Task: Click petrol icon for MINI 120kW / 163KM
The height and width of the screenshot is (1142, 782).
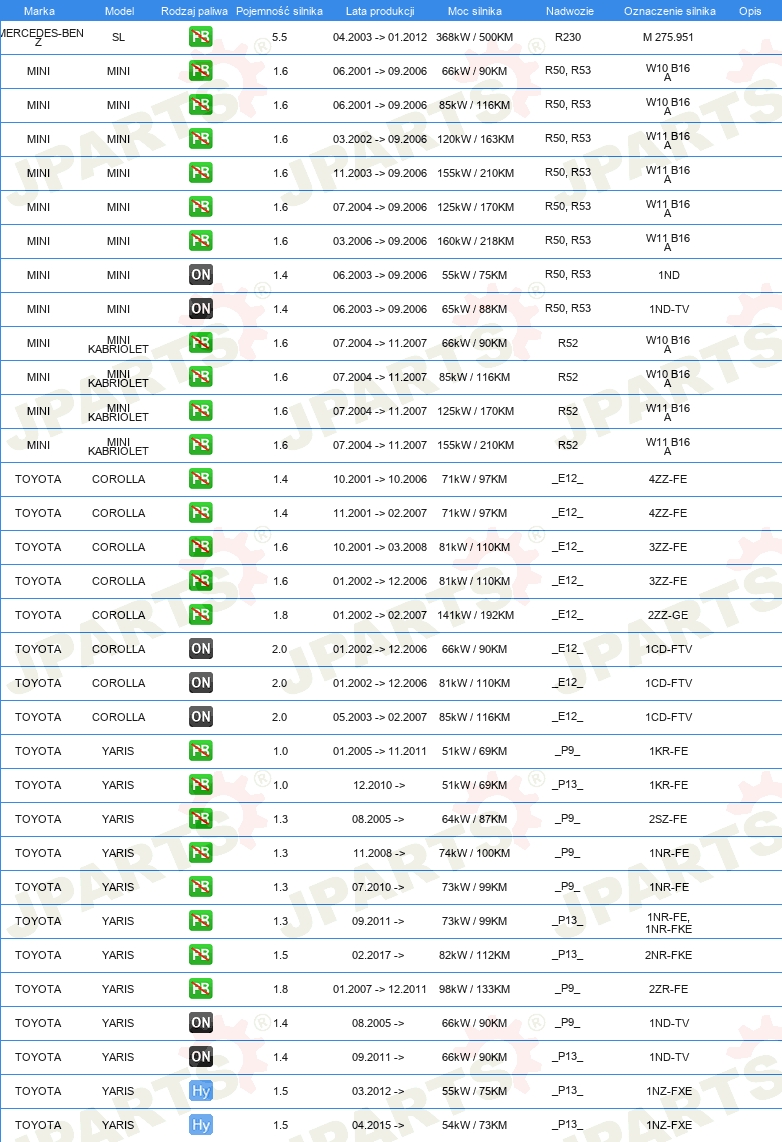Action: click(201, 138)
